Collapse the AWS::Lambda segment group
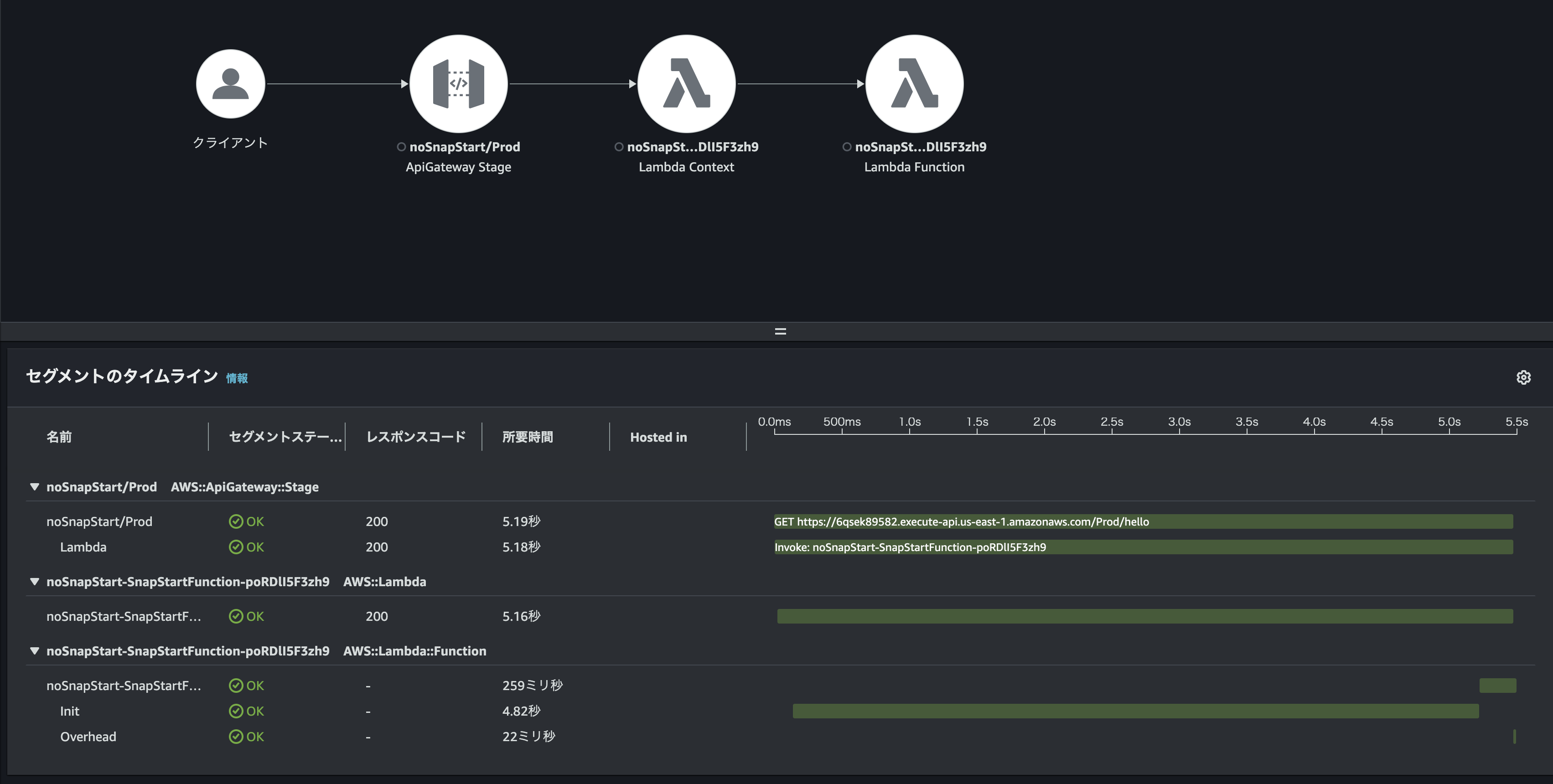This screenshot has width=1553, height=784. click(x=34, y=582)
